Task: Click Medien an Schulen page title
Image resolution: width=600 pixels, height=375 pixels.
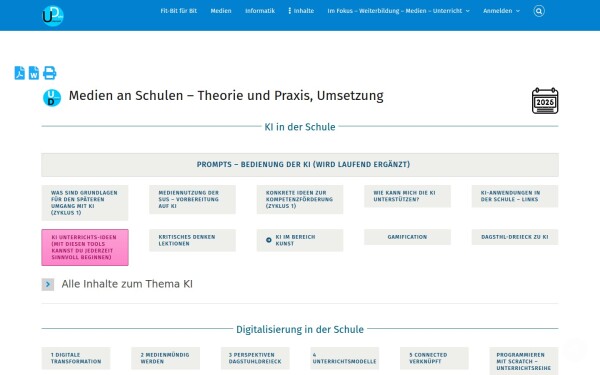Action: tap(226, 96)
